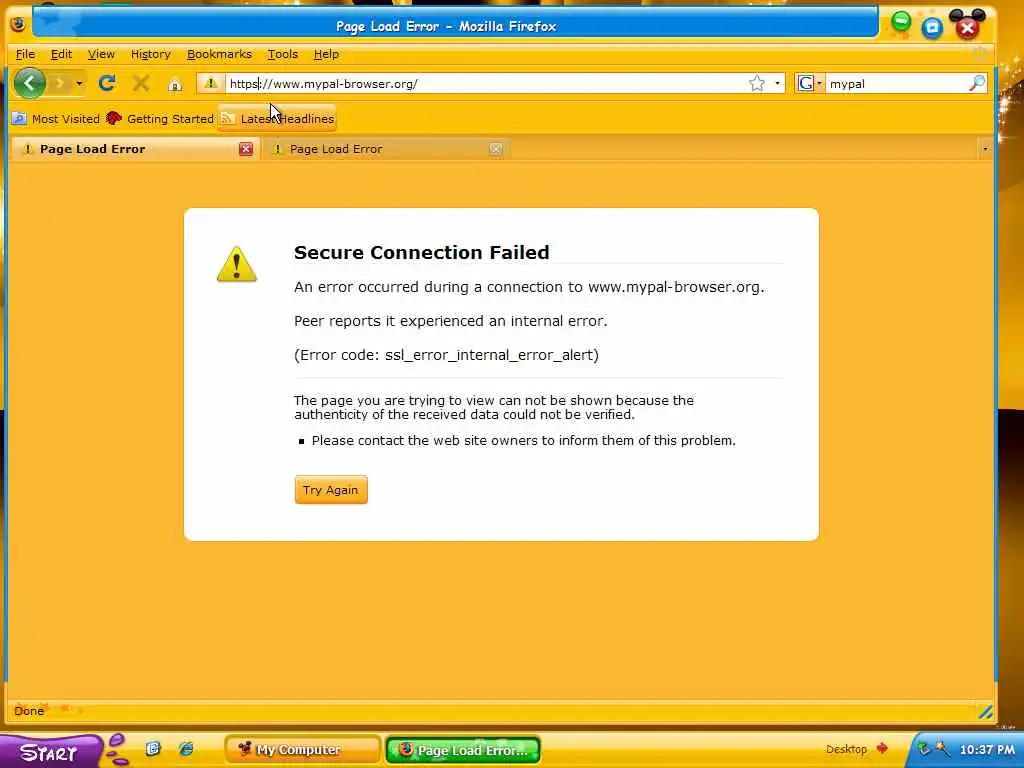Click the Desktop toolbar label

pos(846,749)
